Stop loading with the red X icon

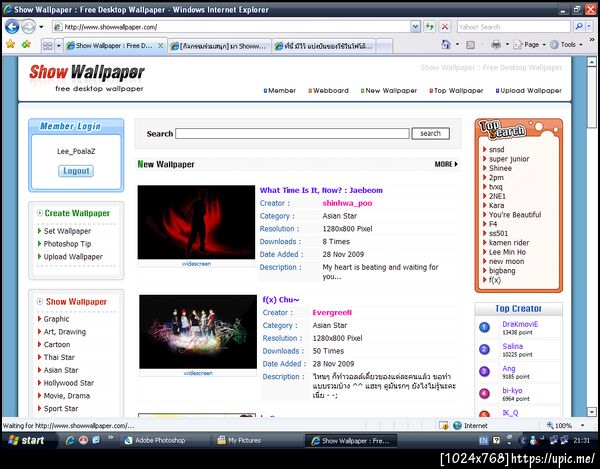point(445,27)
